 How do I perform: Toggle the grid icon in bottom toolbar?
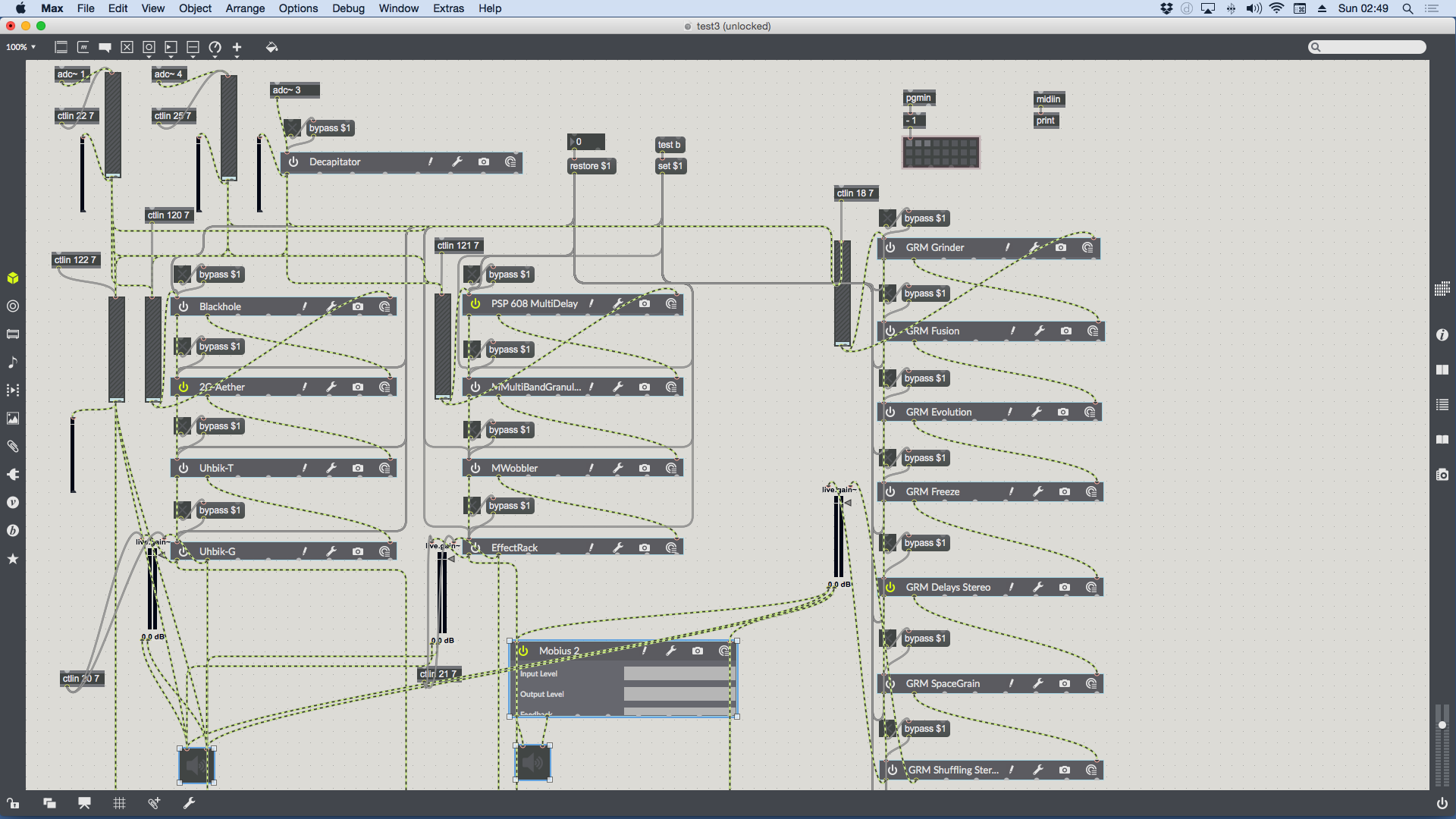pos(119,803)
